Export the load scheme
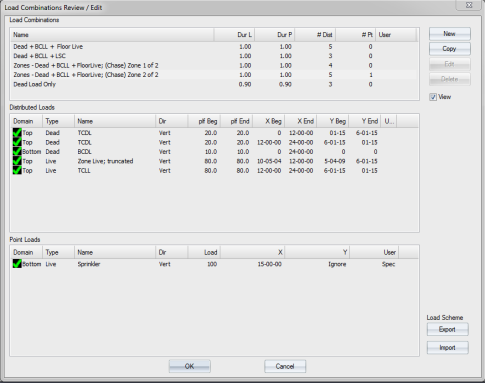The image size is (485, 383). point(447,329)
